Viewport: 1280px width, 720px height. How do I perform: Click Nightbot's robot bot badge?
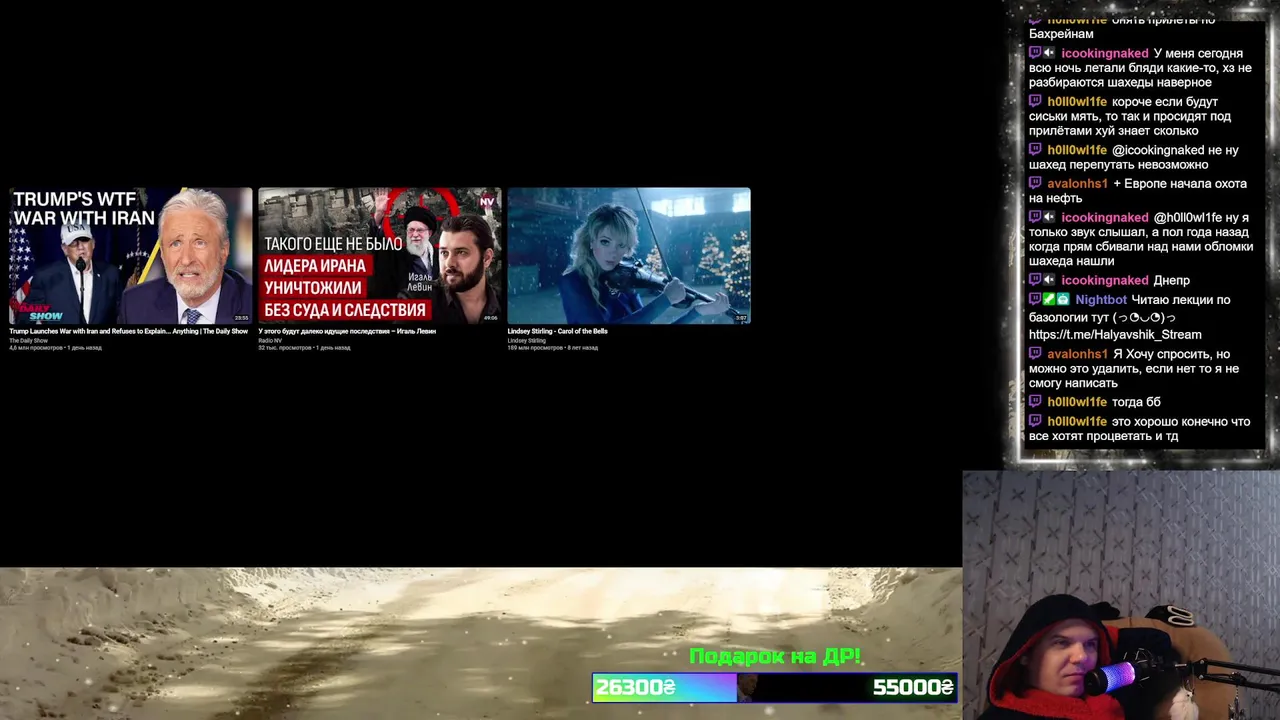[x=1063, y=300]
